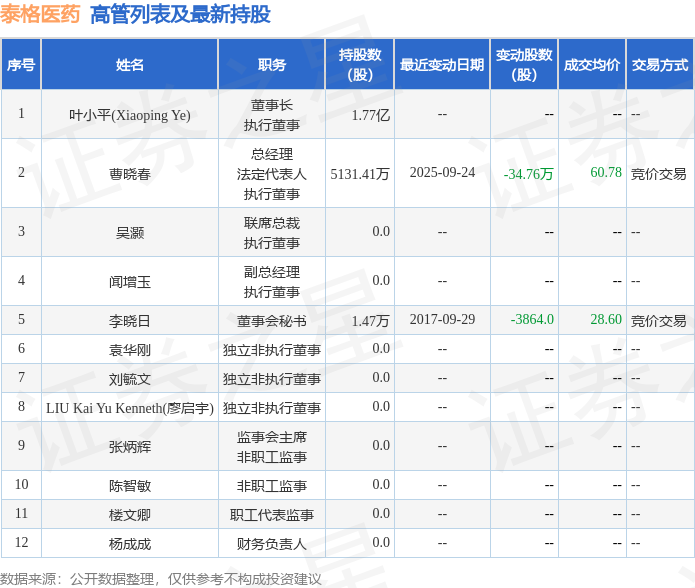Click the name 楼文卿
Image resolution: width=695 pixels, height=588 pixels.
[130, 515]
